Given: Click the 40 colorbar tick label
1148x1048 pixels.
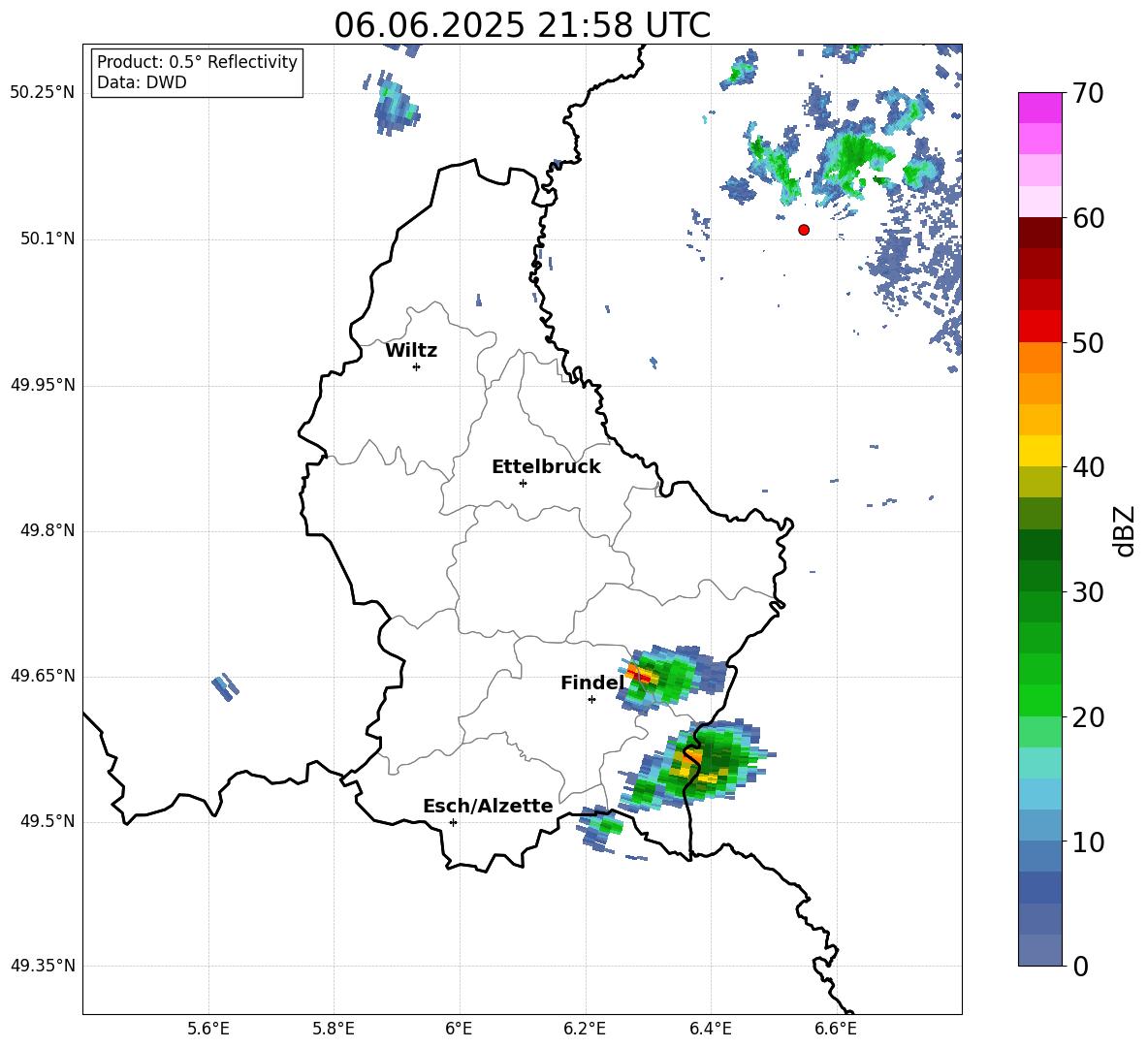Looking at the screenshot, I should pyautogui.click(x=1088, y=467).
